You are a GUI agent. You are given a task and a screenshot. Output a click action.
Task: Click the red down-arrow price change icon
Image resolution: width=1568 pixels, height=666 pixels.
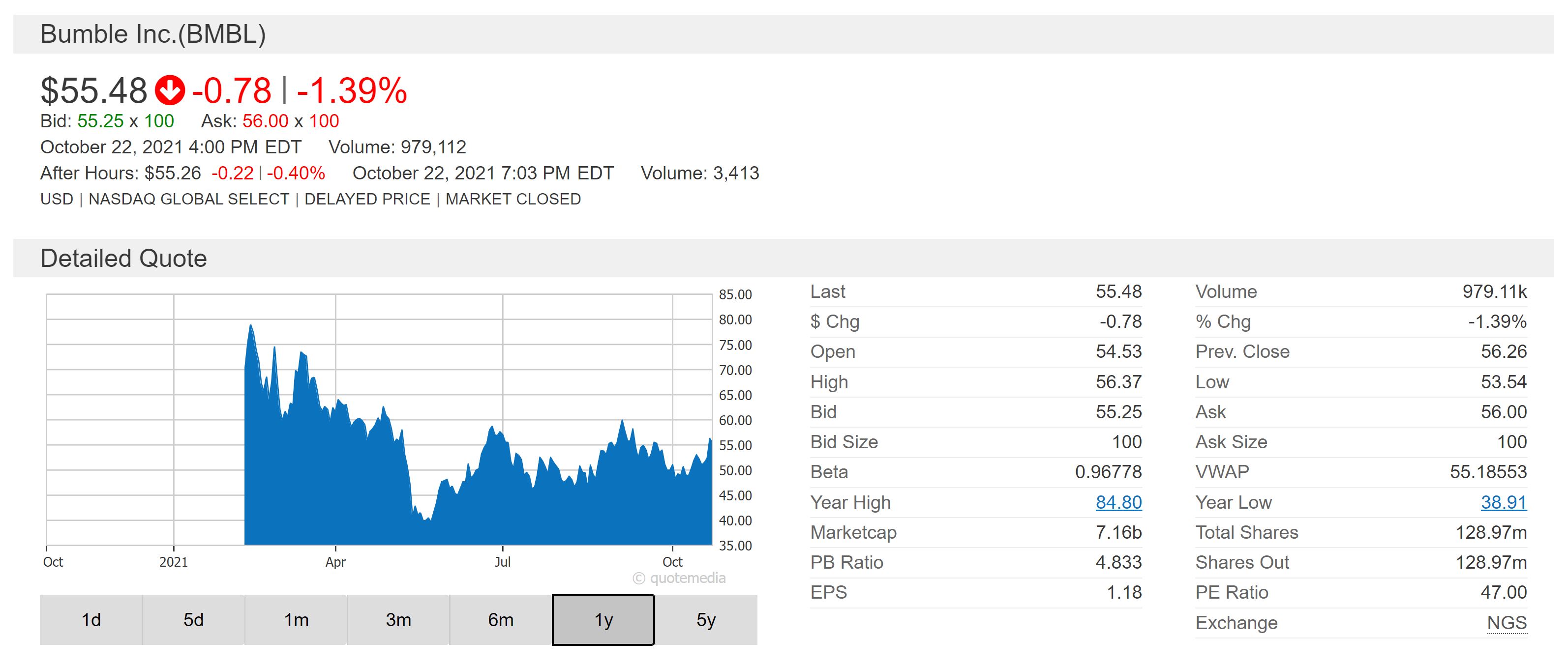click(169, 90)
